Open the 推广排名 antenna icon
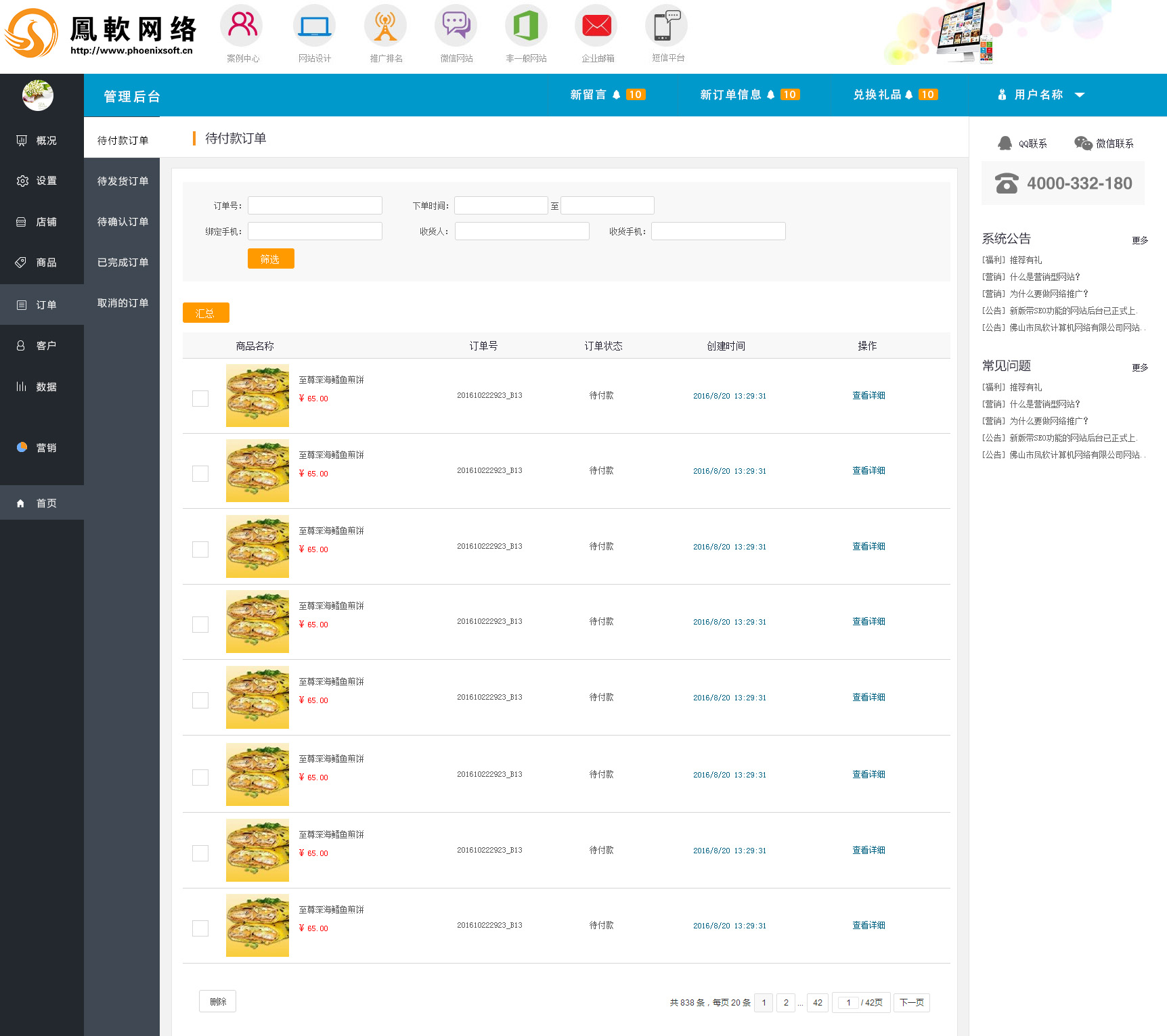 385,26
